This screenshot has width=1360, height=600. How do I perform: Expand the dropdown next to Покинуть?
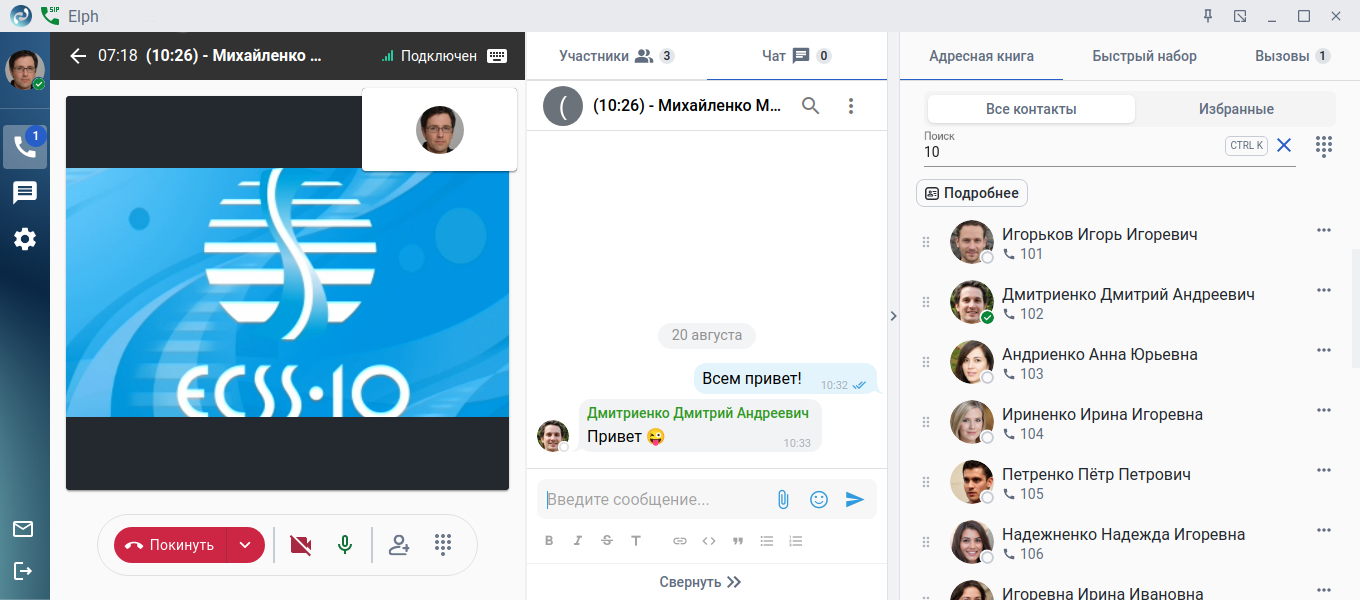(x=245, y=545)
